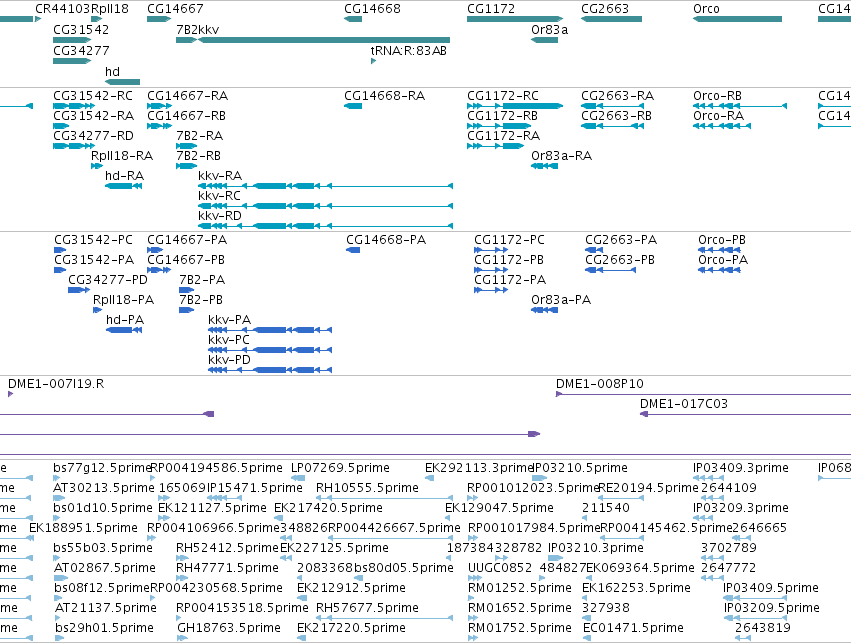Select the kkv-RC transcript glyph
Image resolution: width=851 pixels, height=643 pixels.
[x=326, y=206]
